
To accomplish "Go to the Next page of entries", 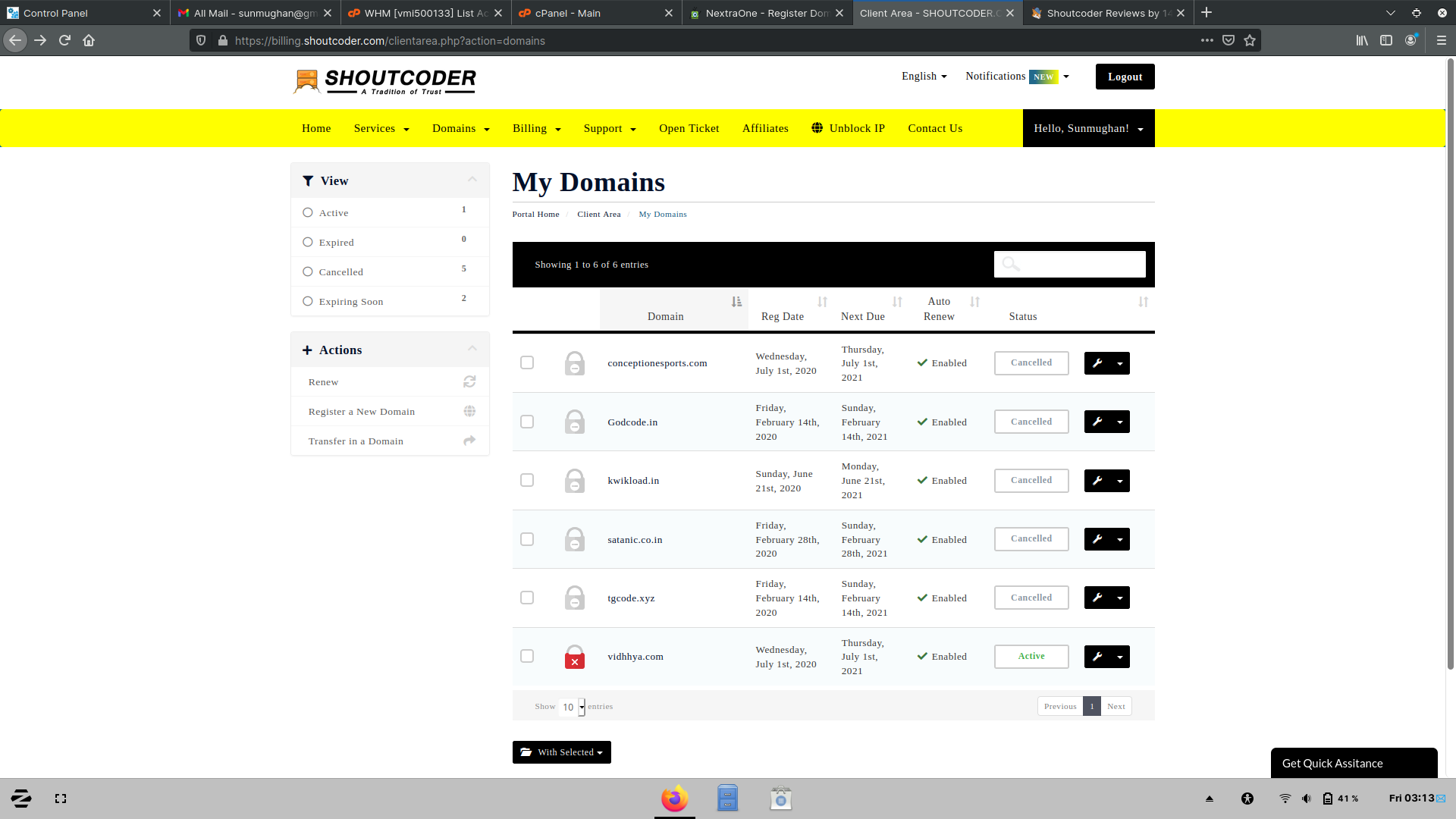I will coord(1116,706).
